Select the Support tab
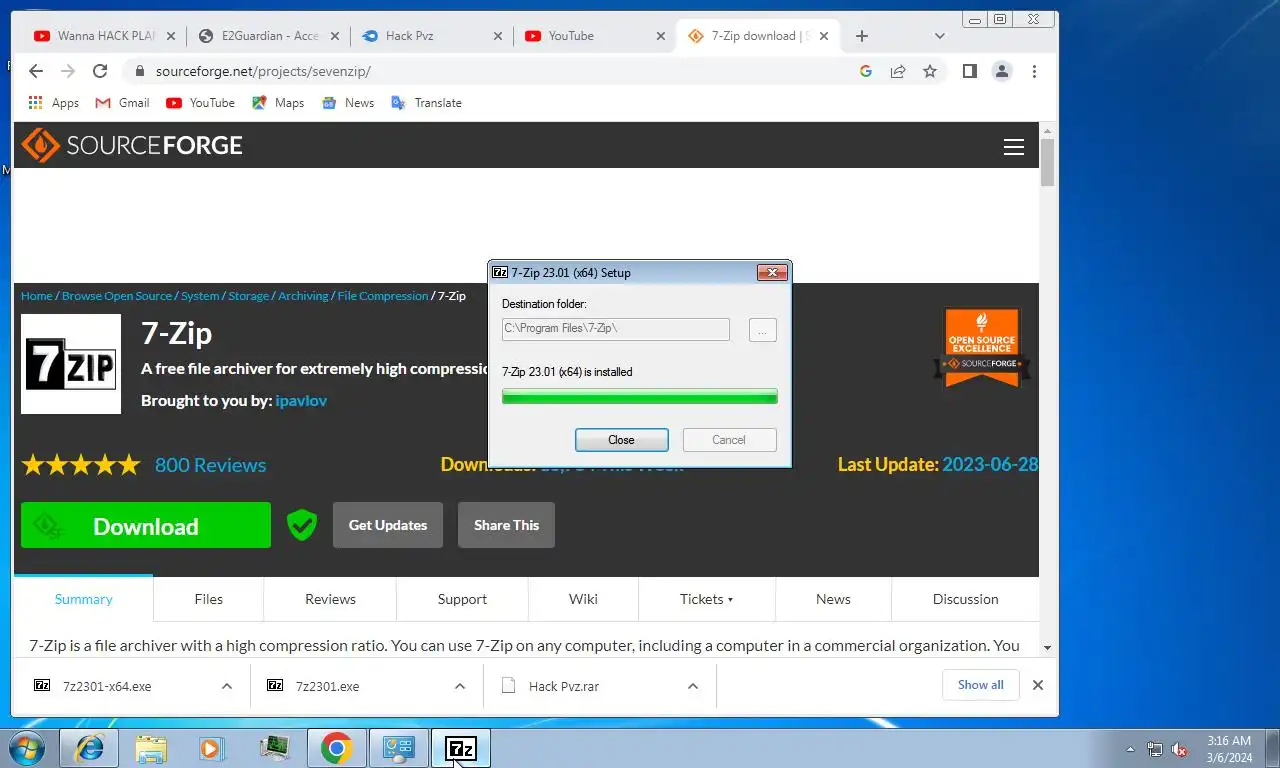 [x=462, y=599]
